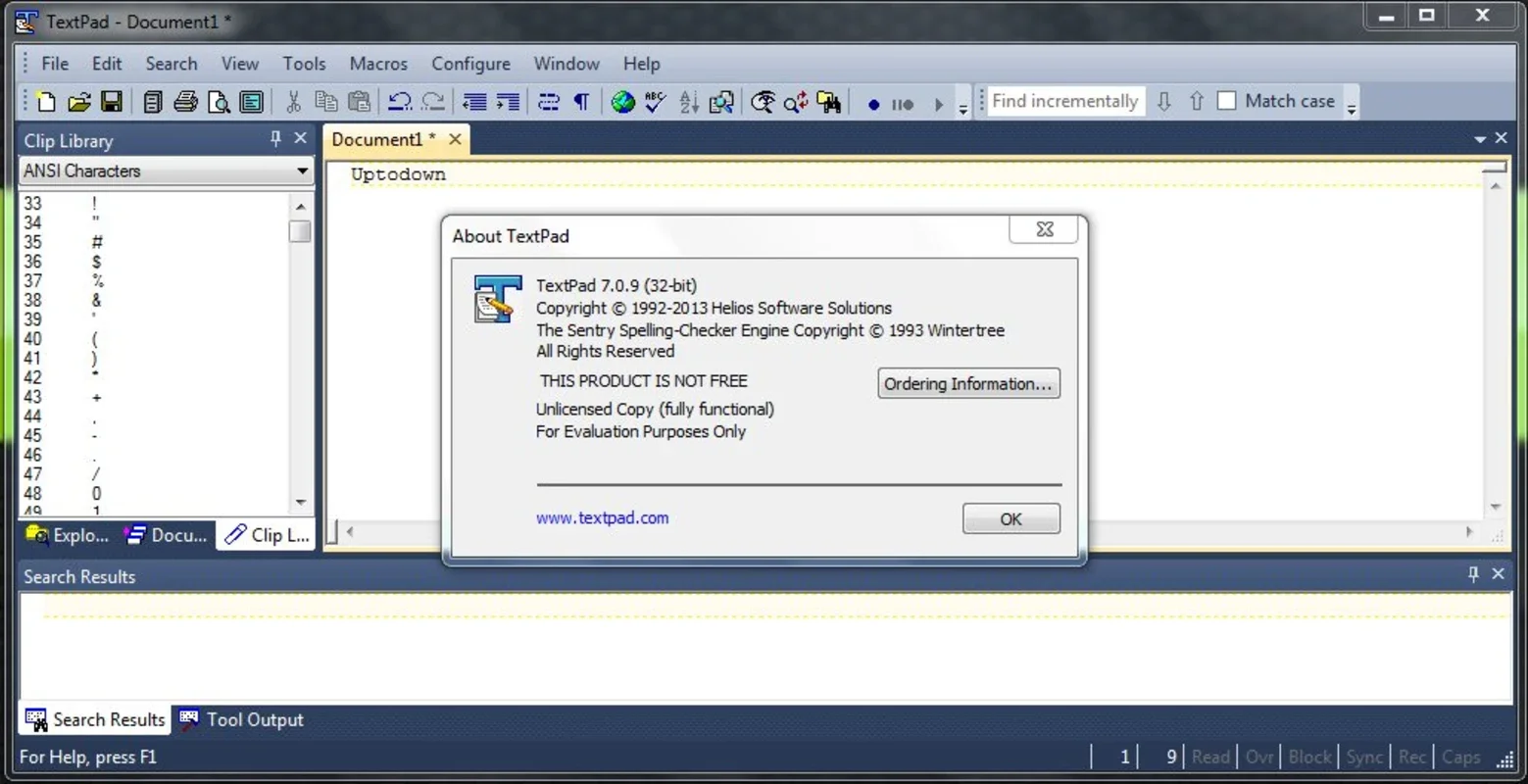Screen dimensions: 1528x784
Task: Switch to the Explorer panel tab
Action: click(68, 535)
